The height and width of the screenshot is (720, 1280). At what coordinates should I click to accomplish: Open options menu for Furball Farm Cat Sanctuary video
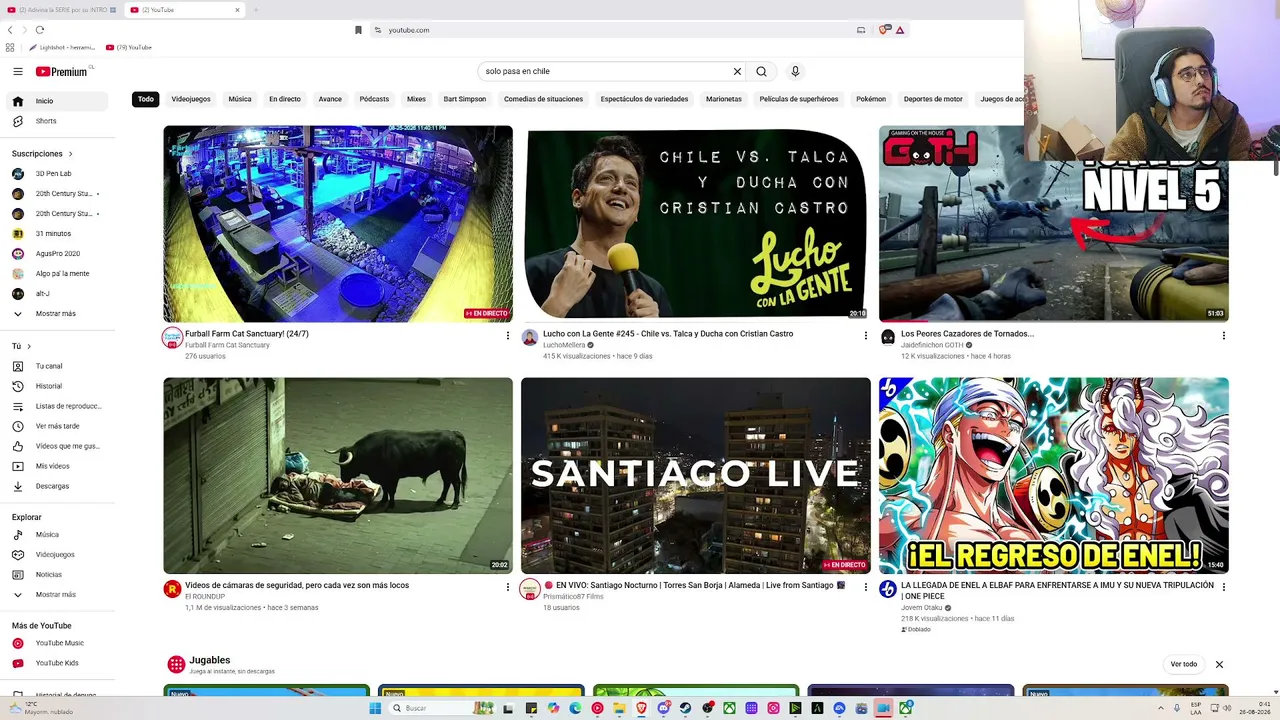508,336
